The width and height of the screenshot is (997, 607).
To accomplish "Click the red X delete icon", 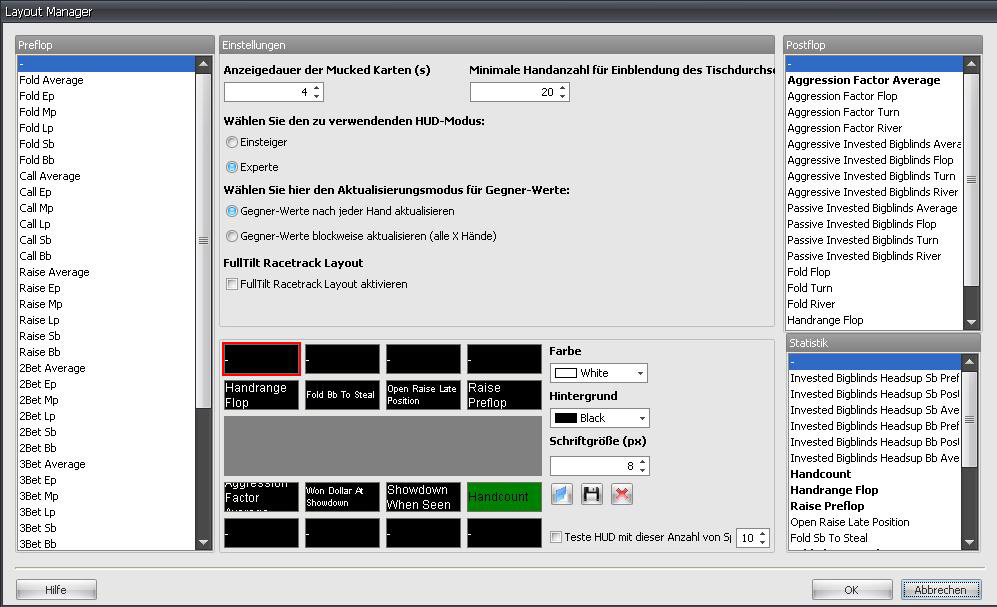I will (x=622, y=494).
